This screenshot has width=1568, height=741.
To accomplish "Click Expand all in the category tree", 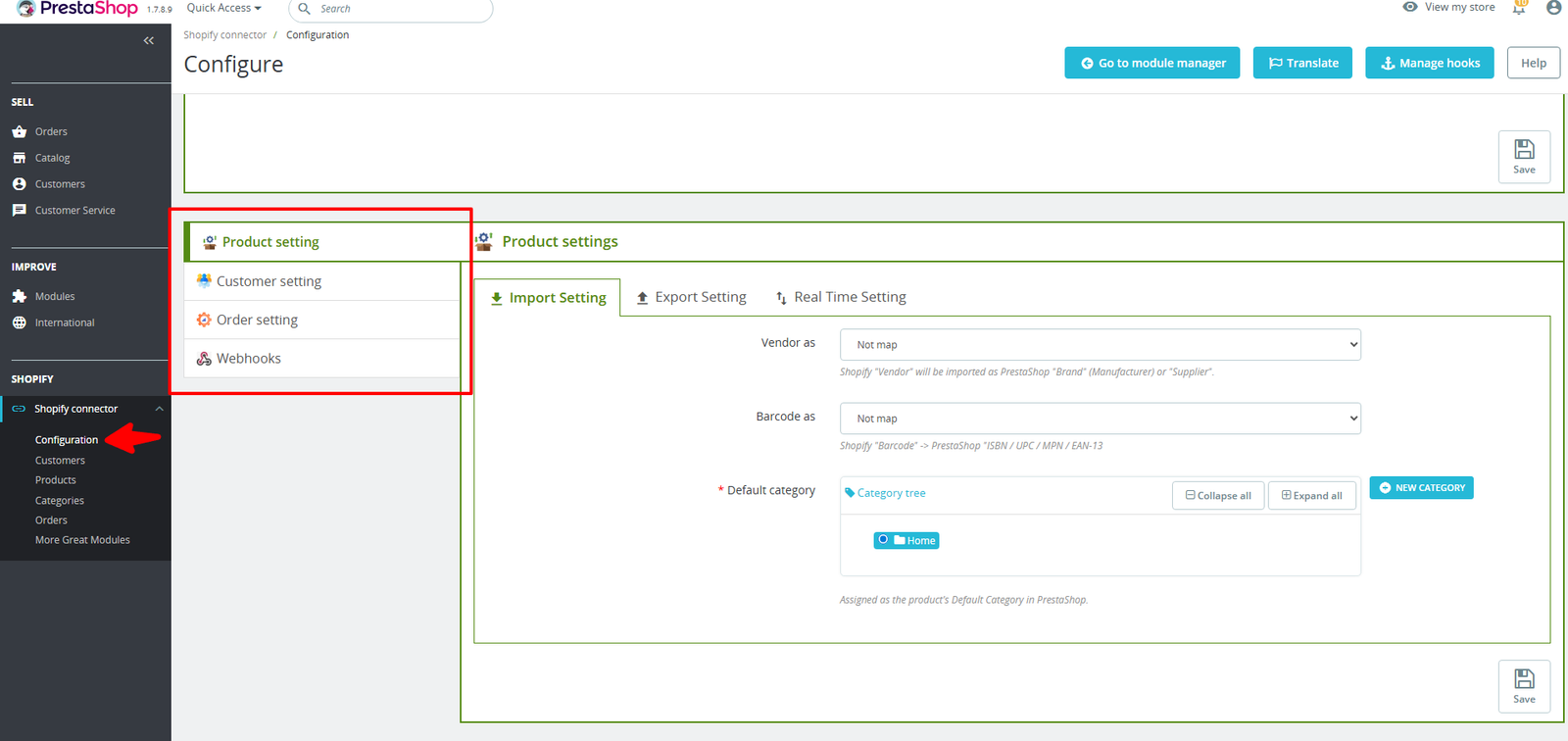I will click(x=1312, y=495).
